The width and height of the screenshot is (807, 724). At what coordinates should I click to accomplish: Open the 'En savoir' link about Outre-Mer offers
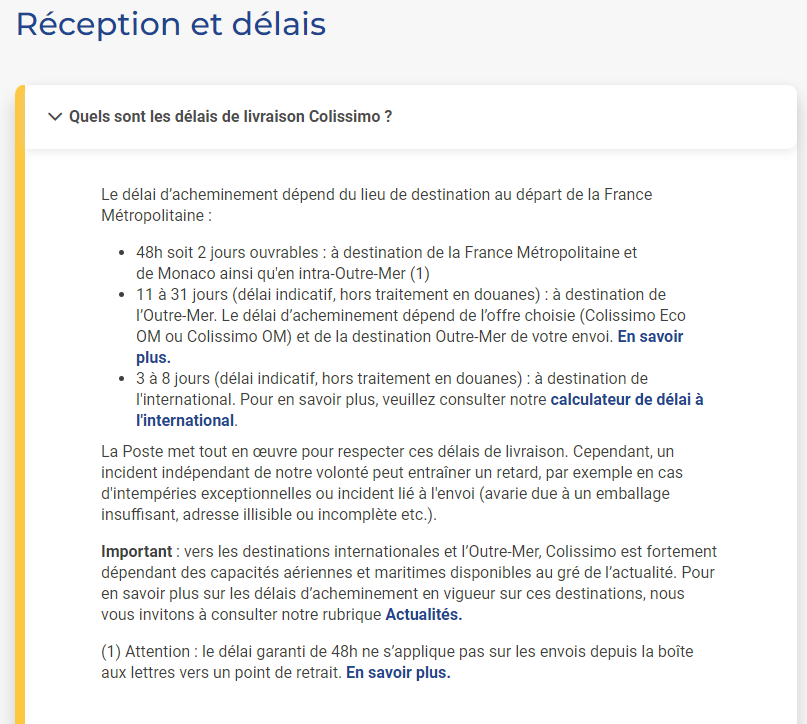[651, 337]
